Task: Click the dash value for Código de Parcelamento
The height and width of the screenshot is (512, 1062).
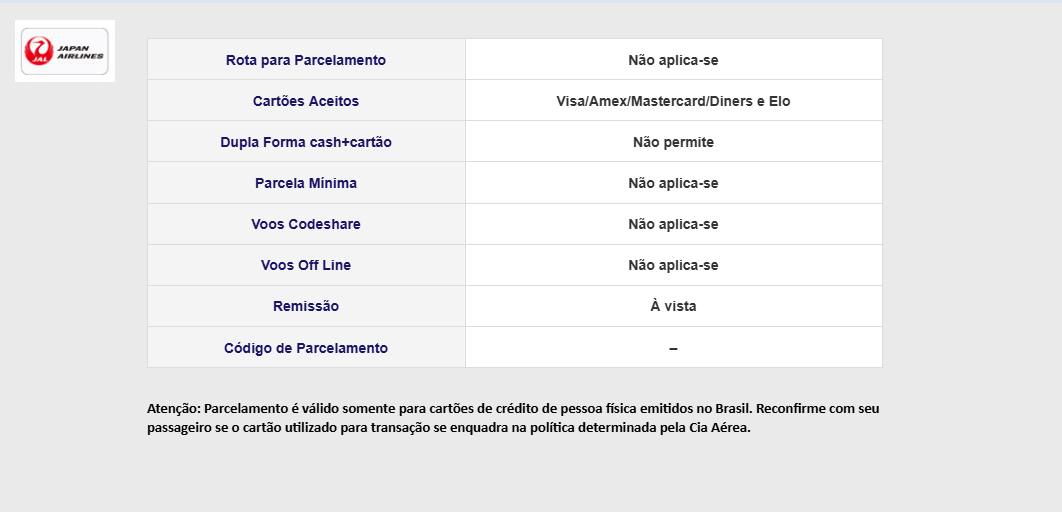Action: [673, 348]
